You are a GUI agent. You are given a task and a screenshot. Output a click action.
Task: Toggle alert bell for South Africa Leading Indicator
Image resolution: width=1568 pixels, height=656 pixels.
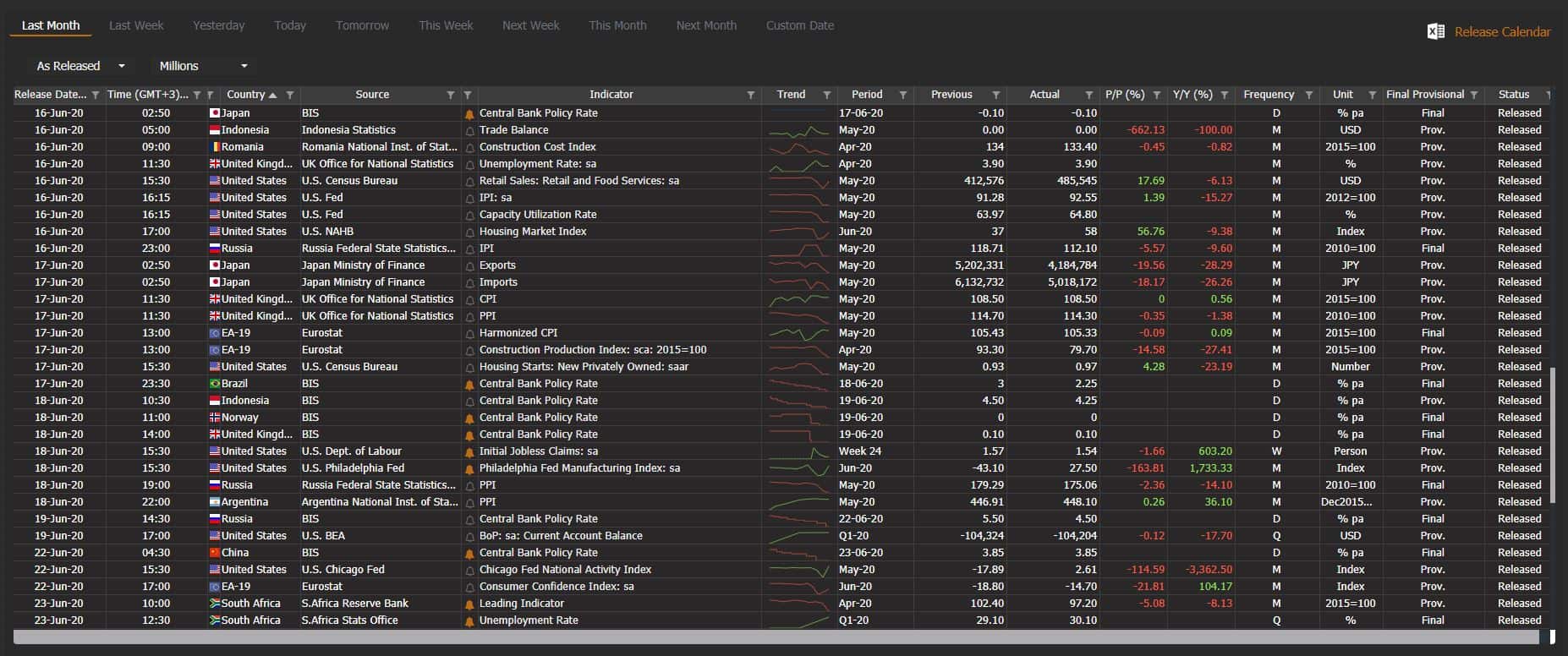[469, 604]
